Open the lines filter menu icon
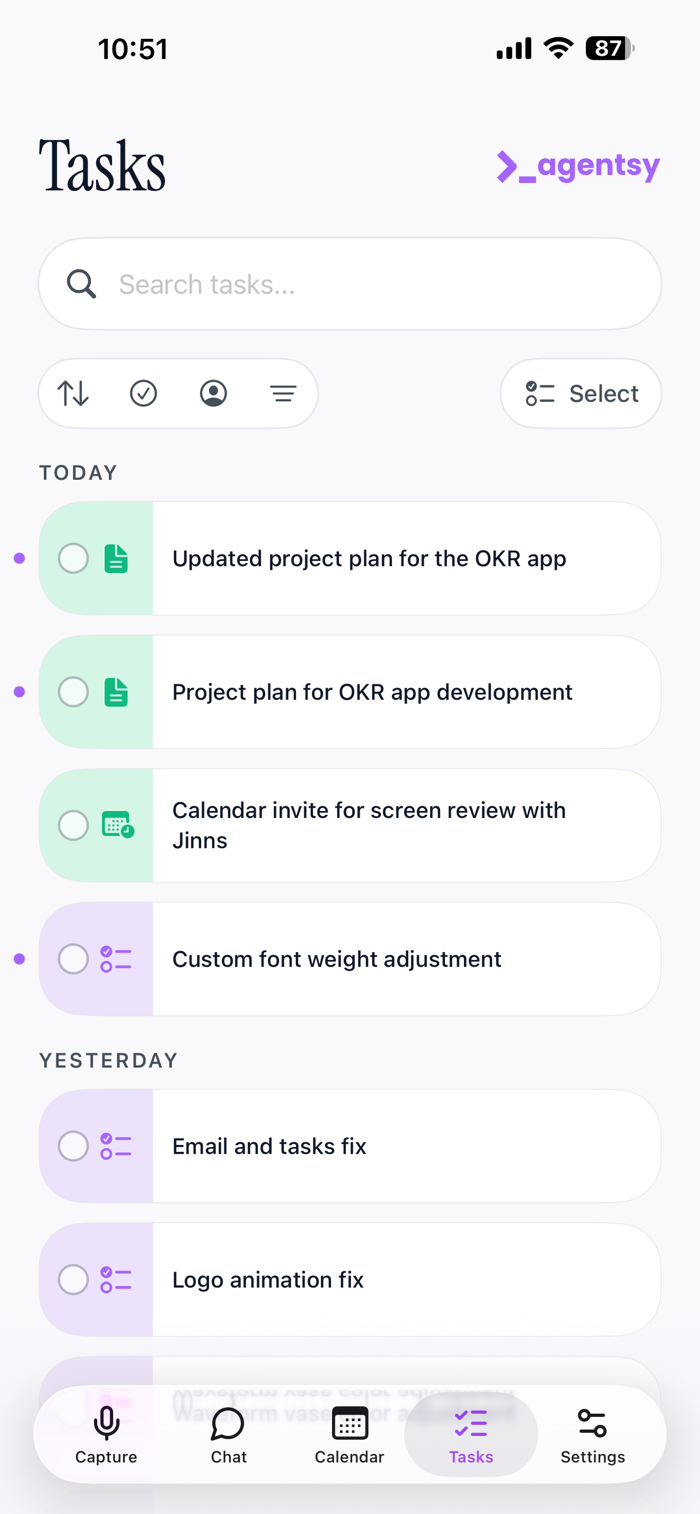Image resolution: width=700 pixels, height=1514 pixels. pos(283,394)
